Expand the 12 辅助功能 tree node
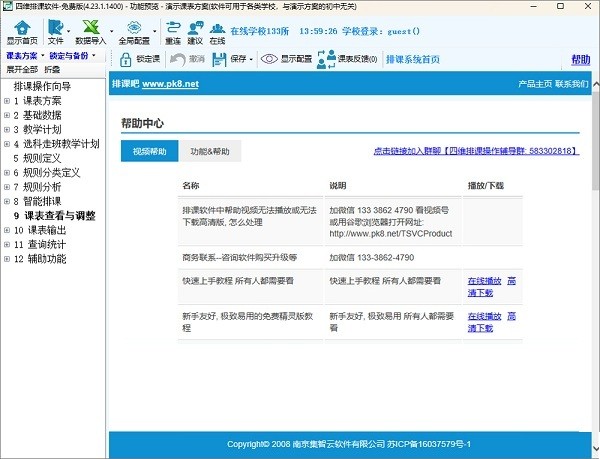The width and height of the screenshot is (600, 459). point(7,259)
